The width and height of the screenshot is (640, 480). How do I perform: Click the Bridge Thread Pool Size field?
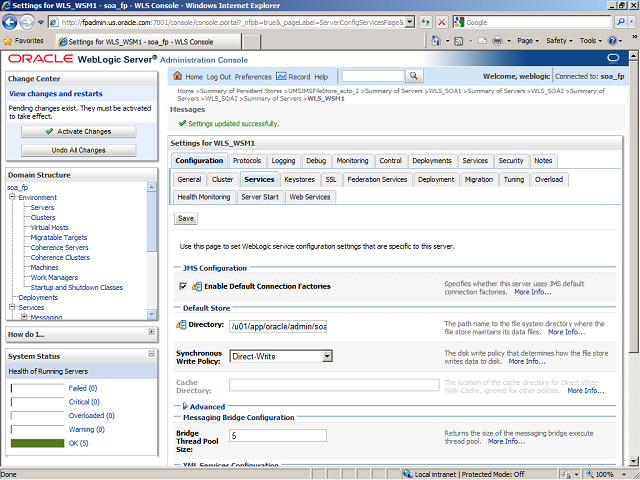(278, 436)
